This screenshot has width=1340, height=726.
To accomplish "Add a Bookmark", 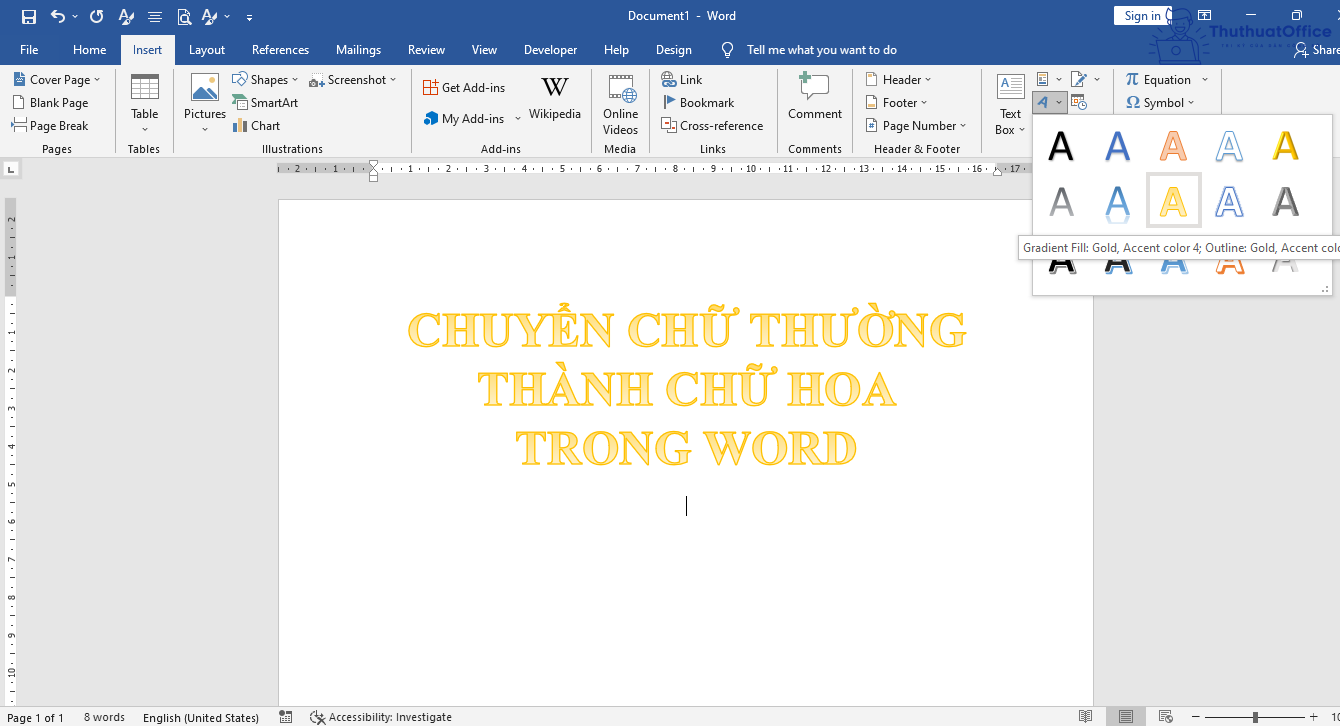I will coord(699,102).
